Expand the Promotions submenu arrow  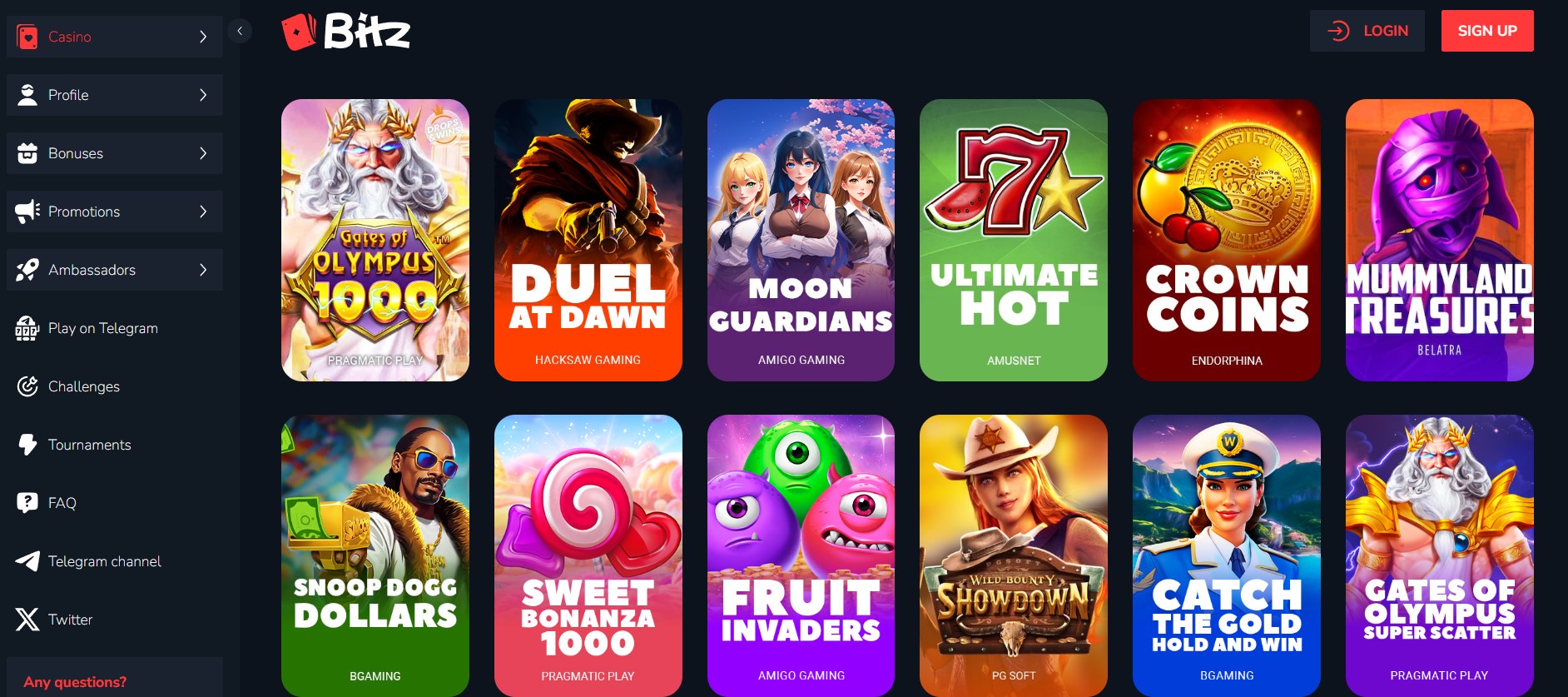pyautogui.click(x=203, y=212)
